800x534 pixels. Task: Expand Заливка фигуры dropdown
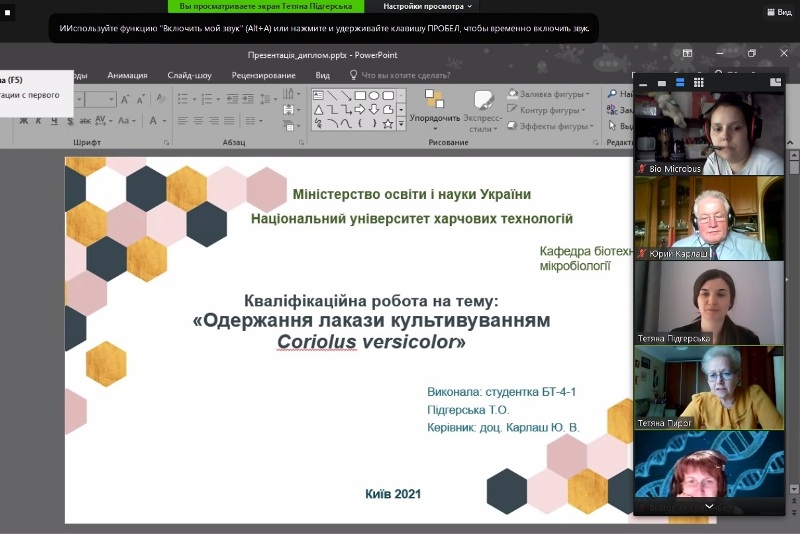click(x=586, y=95)
